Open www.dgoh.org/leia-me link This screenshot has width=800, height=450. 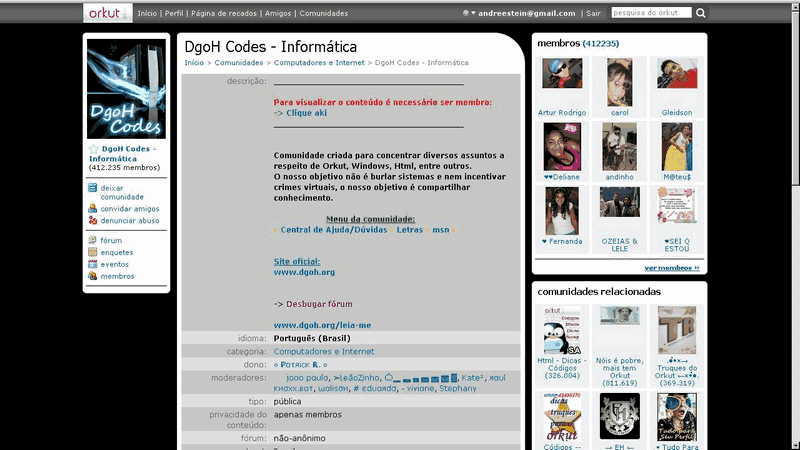322,325
